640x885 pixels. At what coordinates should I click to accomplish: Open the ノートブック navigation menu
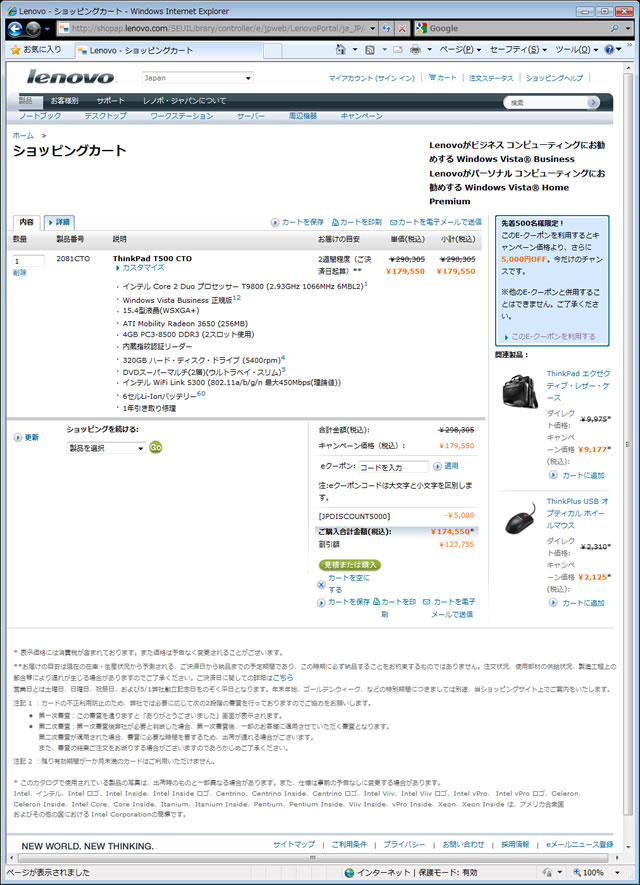(40, 116)
